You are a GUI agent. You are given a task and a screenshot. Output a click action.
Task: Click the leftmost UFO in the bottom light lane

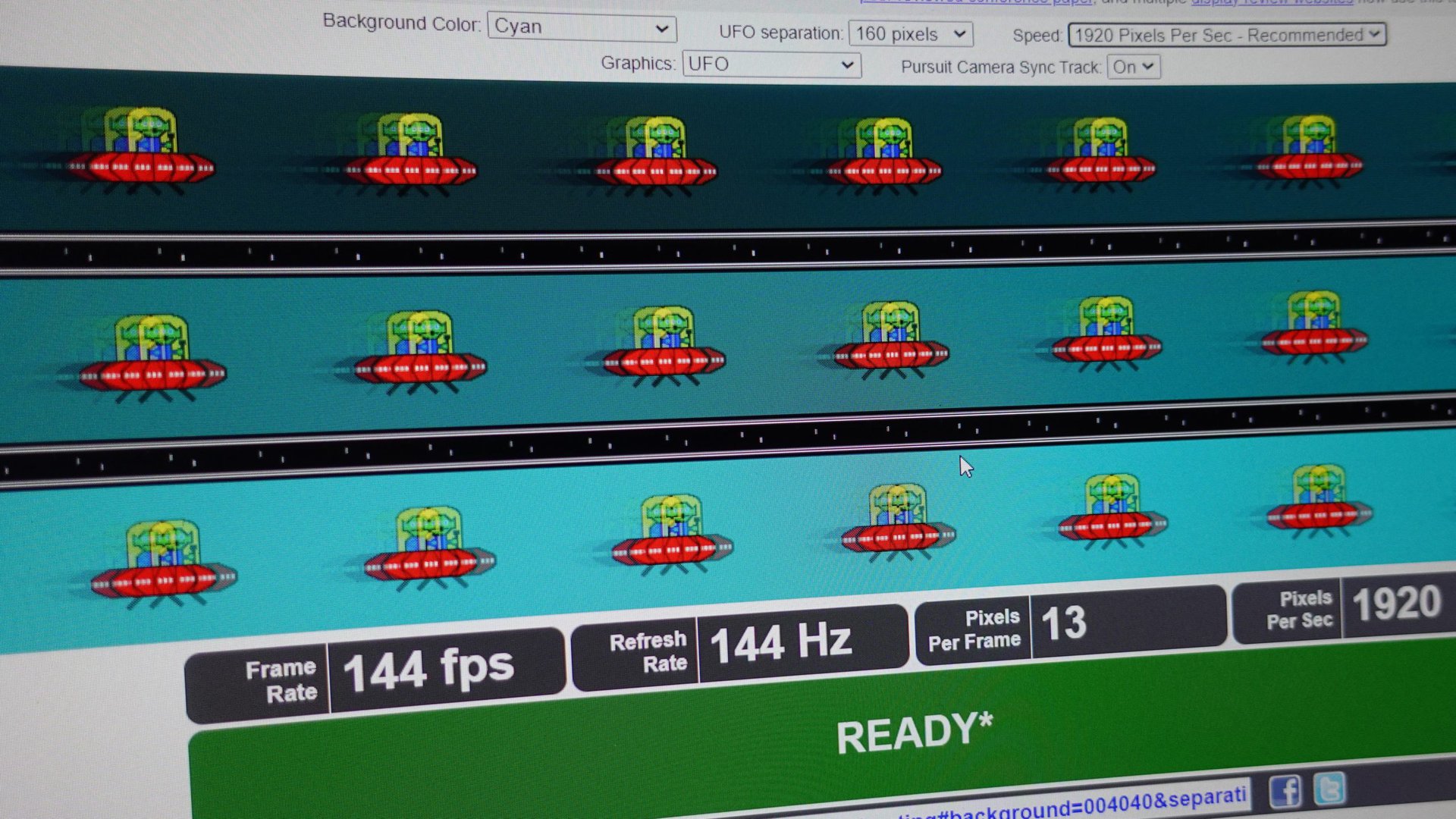162,563
